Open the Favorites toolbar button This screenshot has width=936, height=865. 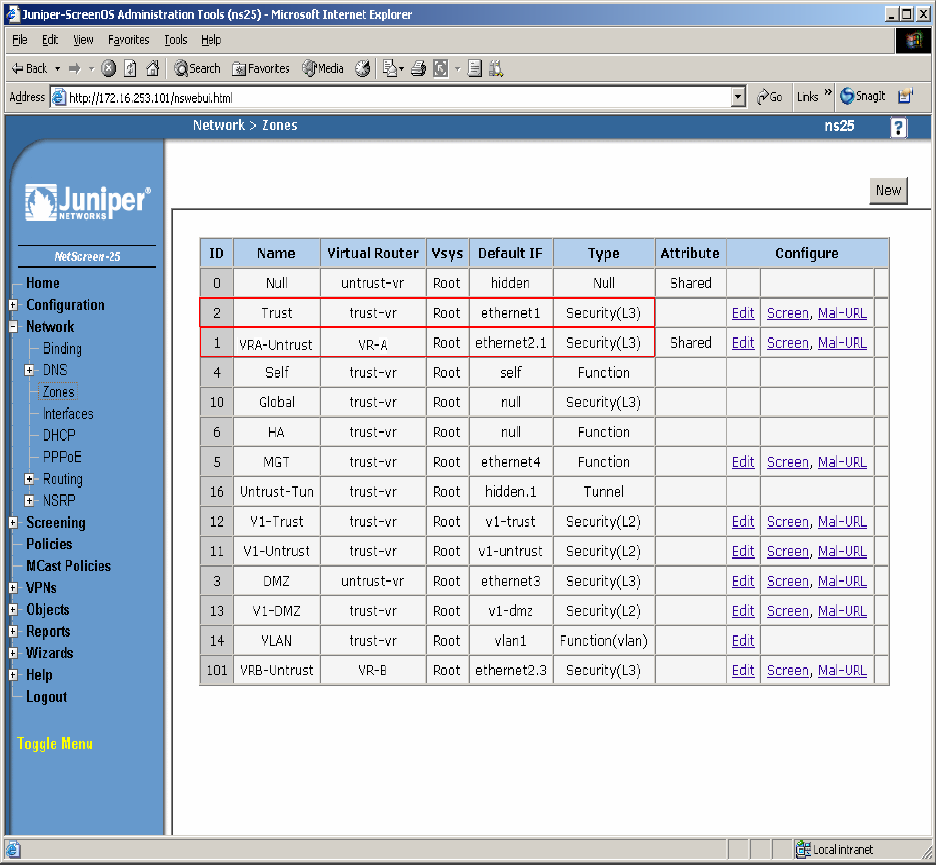coord(261,69)
